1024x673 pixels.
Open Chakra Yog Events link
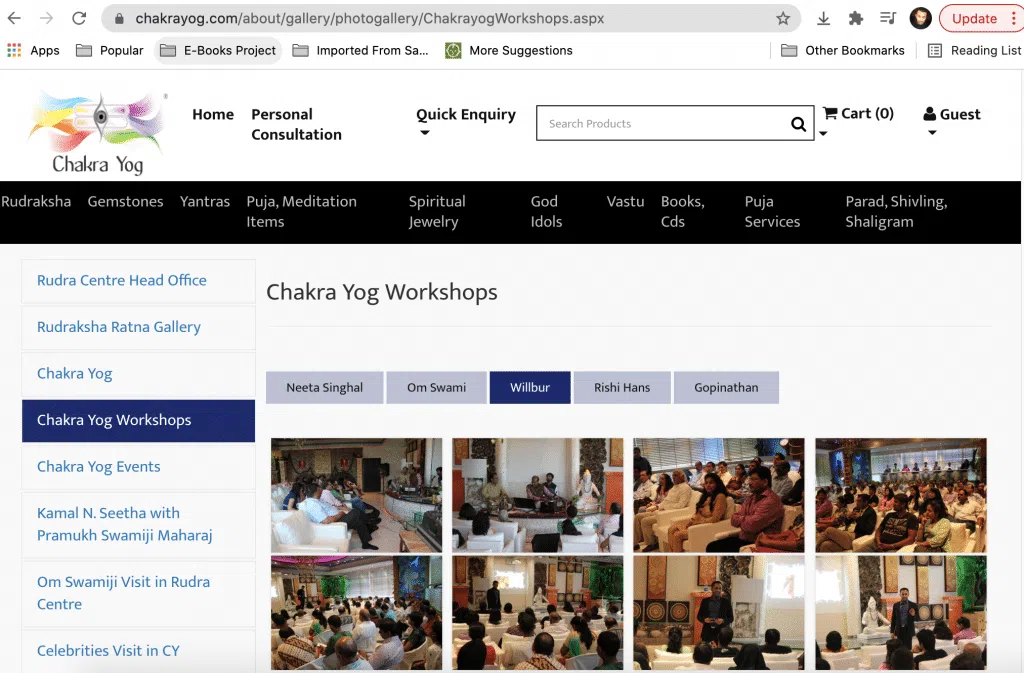click(x=138, y=467)
